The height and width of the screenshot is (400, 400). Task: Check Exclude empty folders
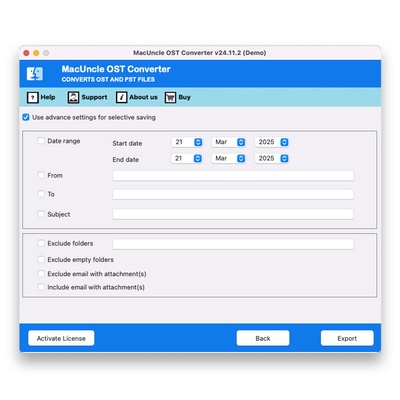(x=41, y=259)
